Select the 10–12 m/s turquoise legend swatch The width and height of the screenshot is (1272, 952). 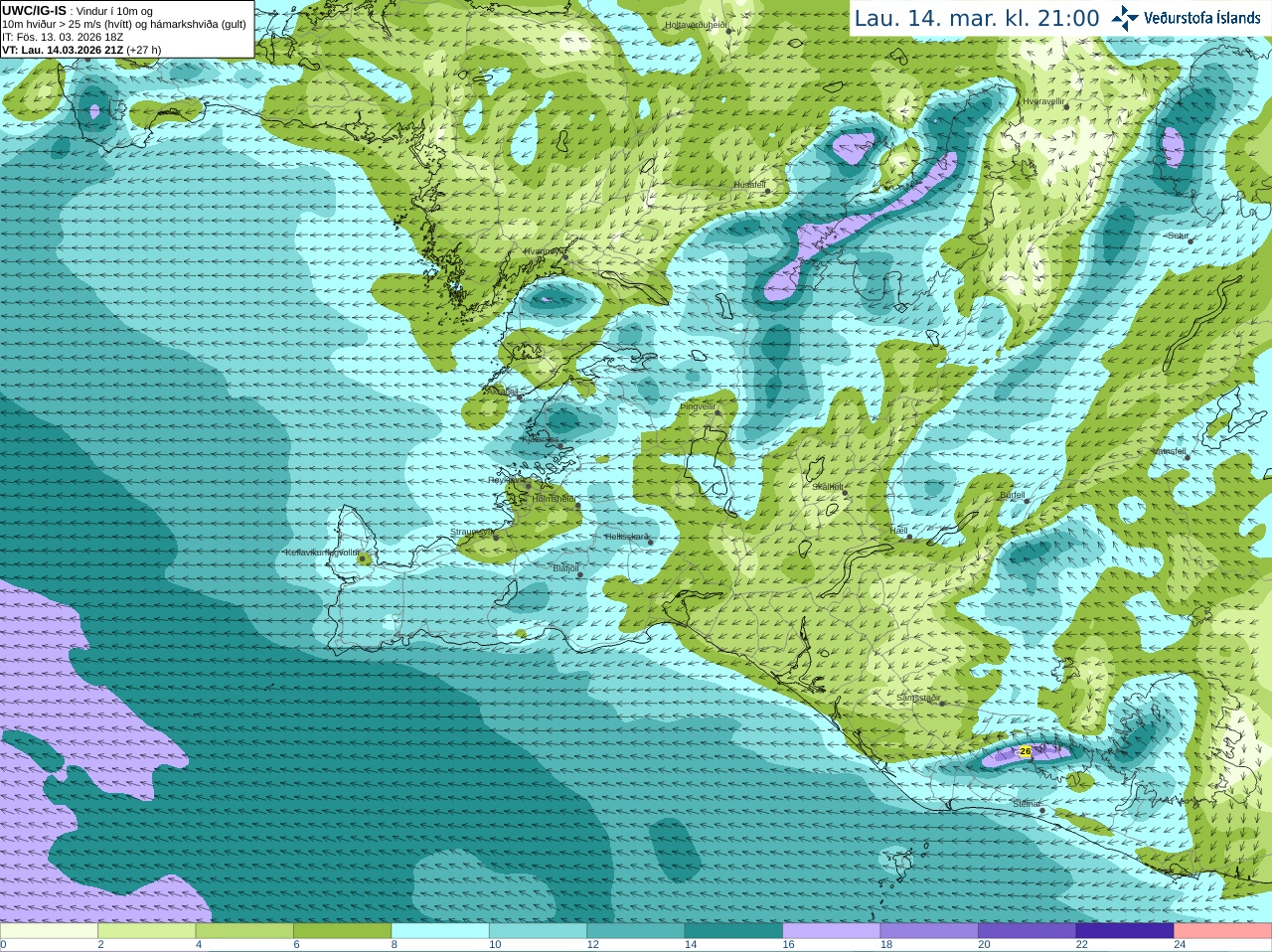[538, 931]
